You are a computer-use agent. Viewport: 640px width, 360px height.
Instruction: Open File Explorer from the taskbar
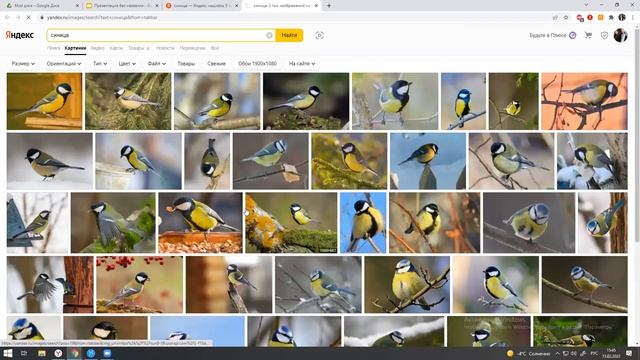click(x=42, y=353)
